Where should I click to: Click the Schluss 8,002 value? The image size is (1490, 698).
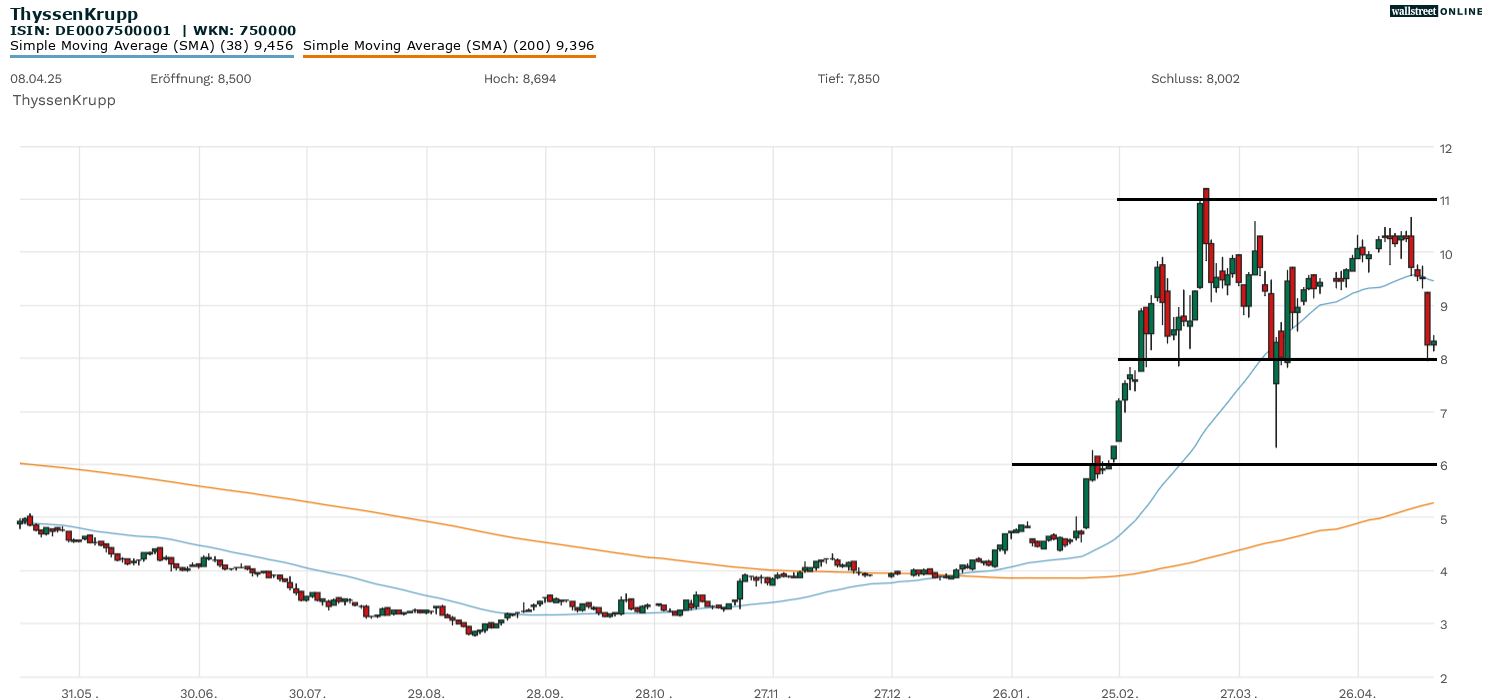point(1195,78)
